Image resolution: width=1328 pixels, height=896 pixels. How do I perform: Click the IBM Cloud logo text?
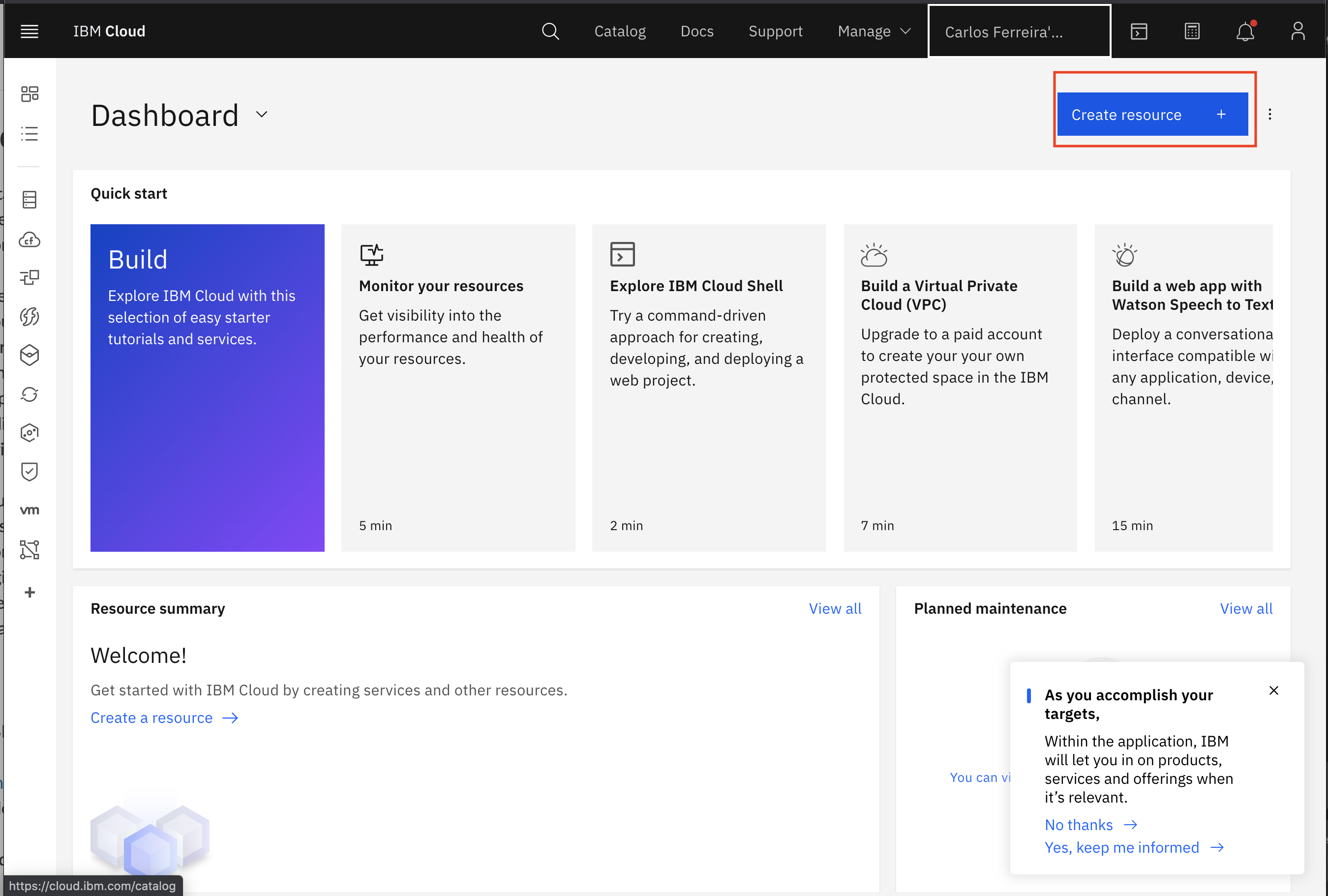109,31
